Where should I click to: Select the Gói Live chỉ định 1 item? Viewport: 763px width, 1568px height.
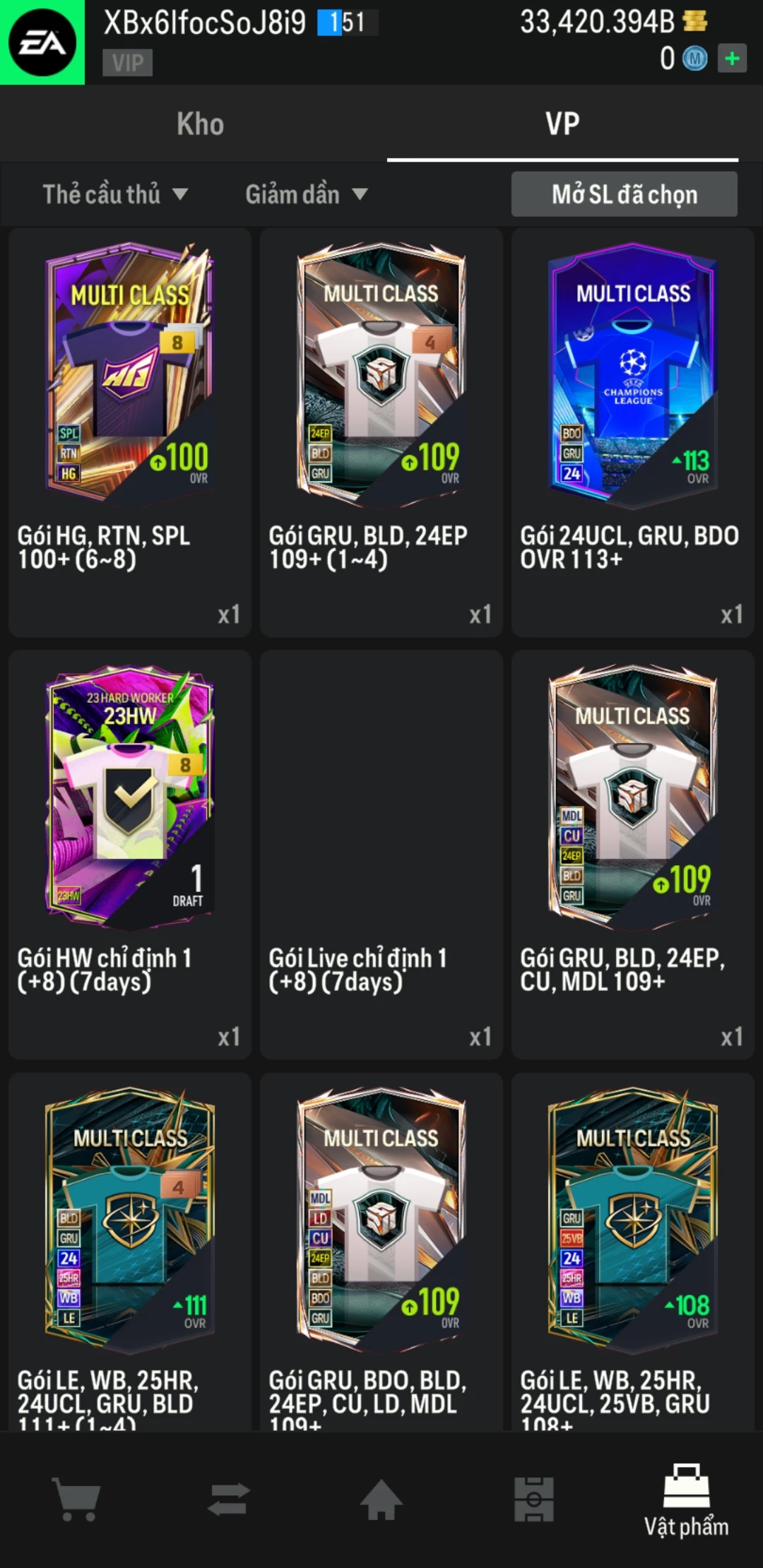point(381,855)
